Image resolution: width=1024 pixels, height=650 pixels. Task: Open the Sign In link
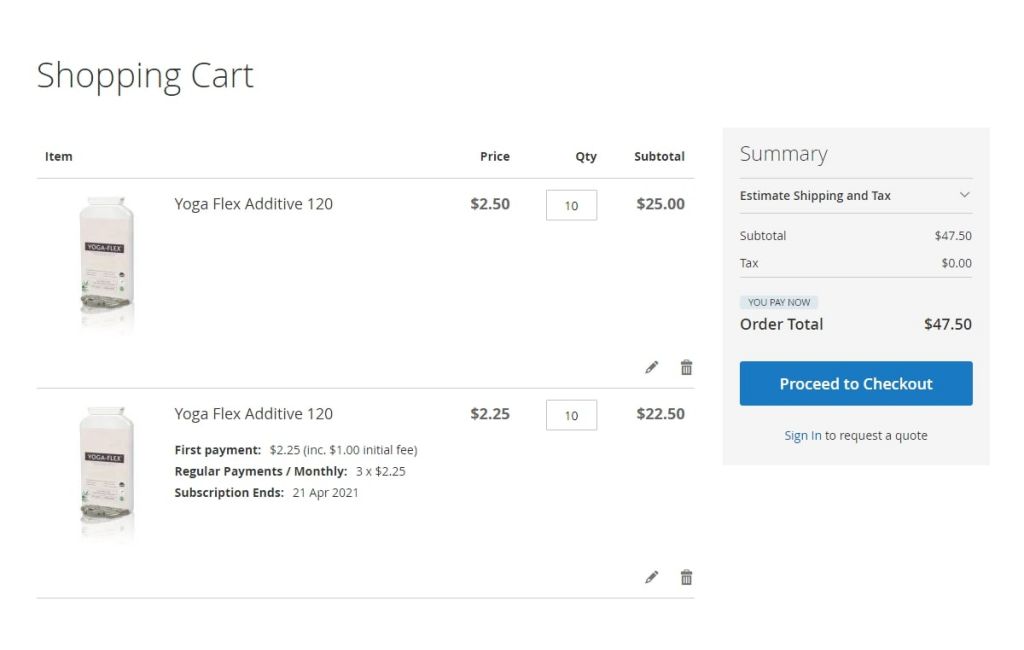[x=803, y=435]
